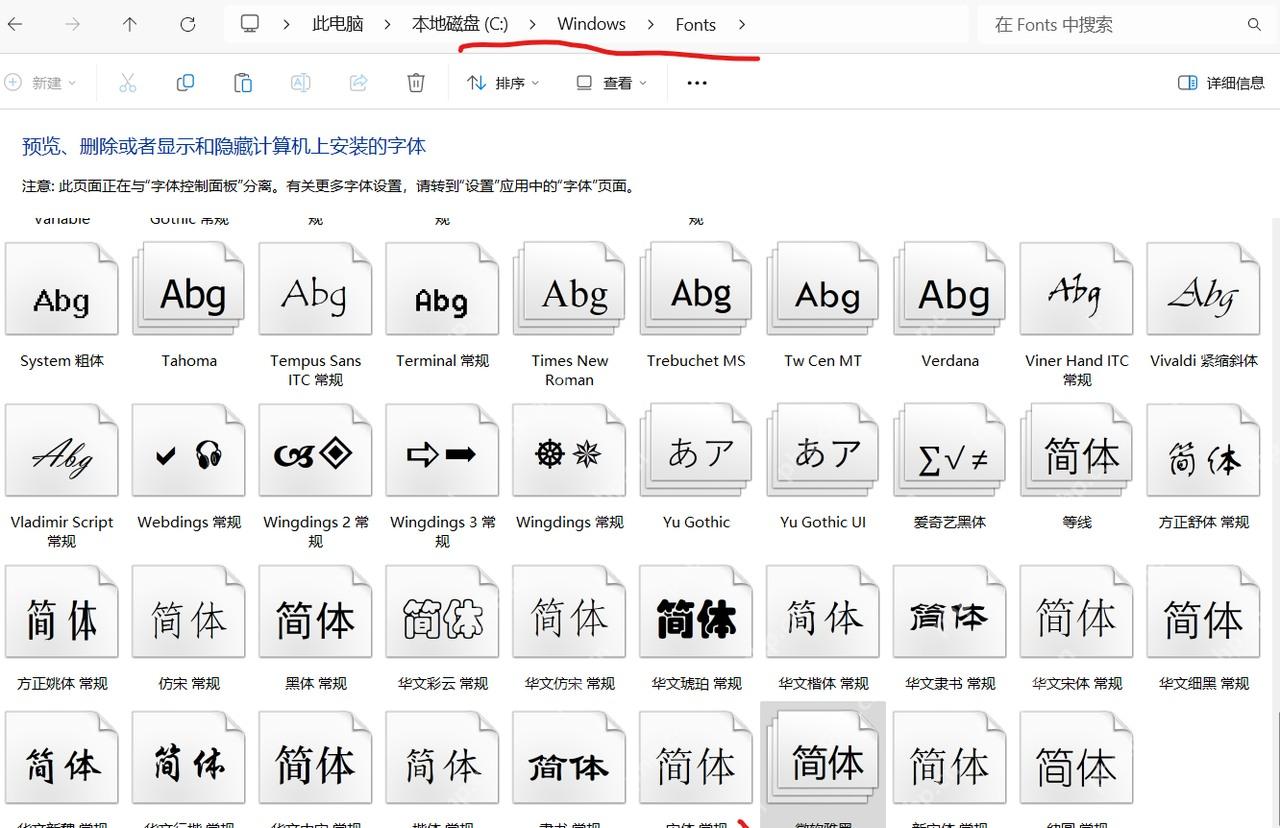Open the 新建 dropdown button
Image resolution: width=1280 pixels, height=828 pixels.
(x=40, y=83)
